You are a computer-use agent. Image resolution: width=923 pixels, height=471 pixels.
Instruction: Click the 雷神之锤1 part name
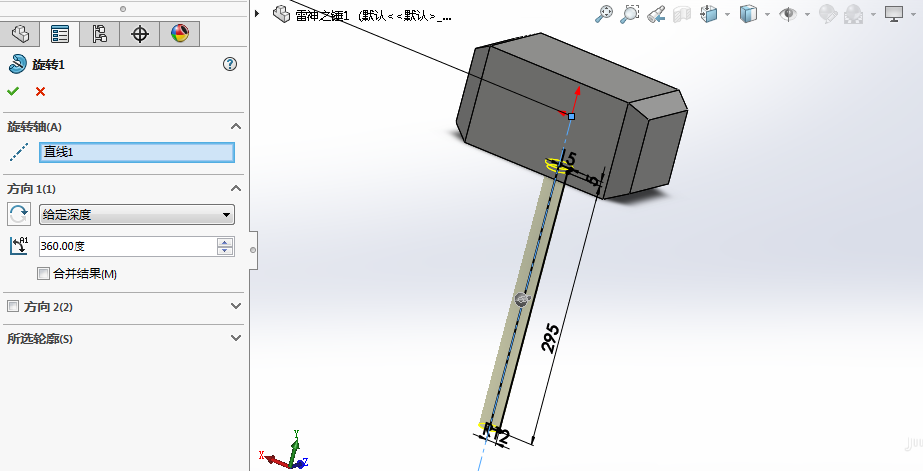(322, 16)
